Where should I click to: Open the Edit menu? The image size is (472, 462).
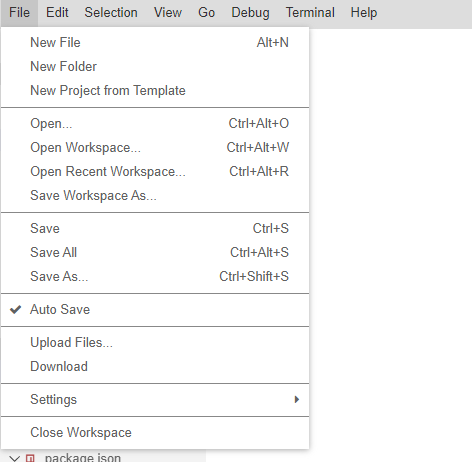(x=57, y=13)
